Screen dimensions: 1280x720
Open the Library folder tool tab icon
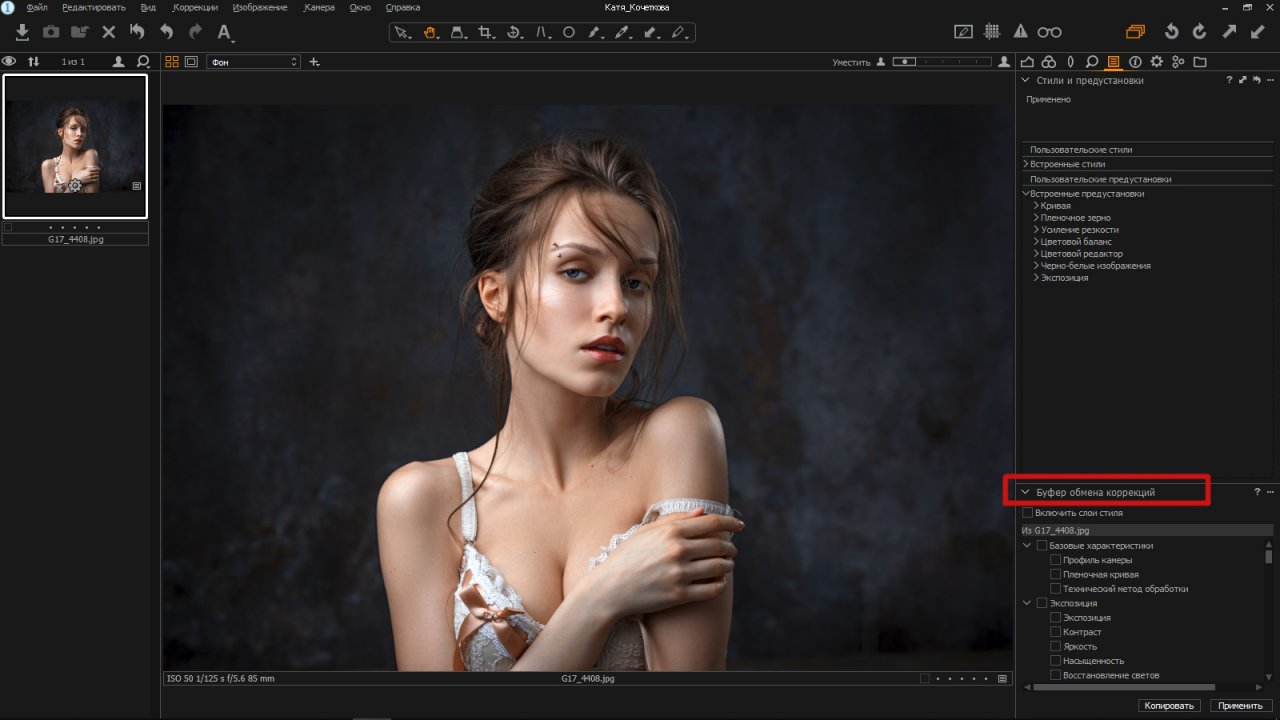tap(1200, 62)
